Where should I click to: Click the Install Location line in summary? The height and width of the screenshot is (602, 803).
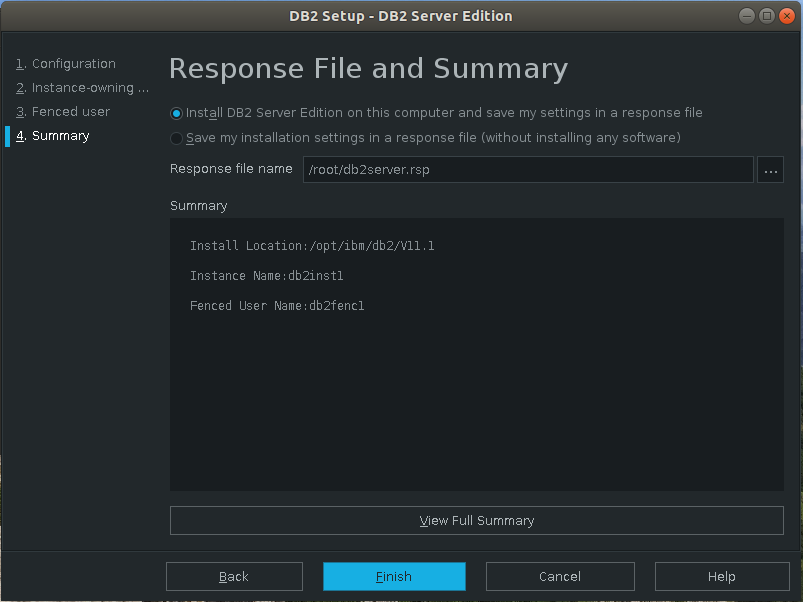click(312, 246)
